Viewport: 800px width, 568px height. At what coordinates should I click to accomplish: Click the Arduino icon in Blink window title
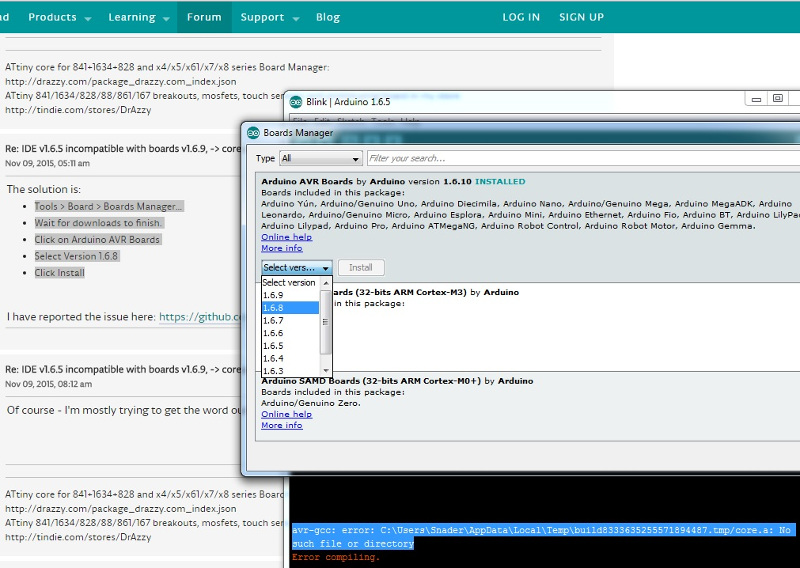(296, 102)
